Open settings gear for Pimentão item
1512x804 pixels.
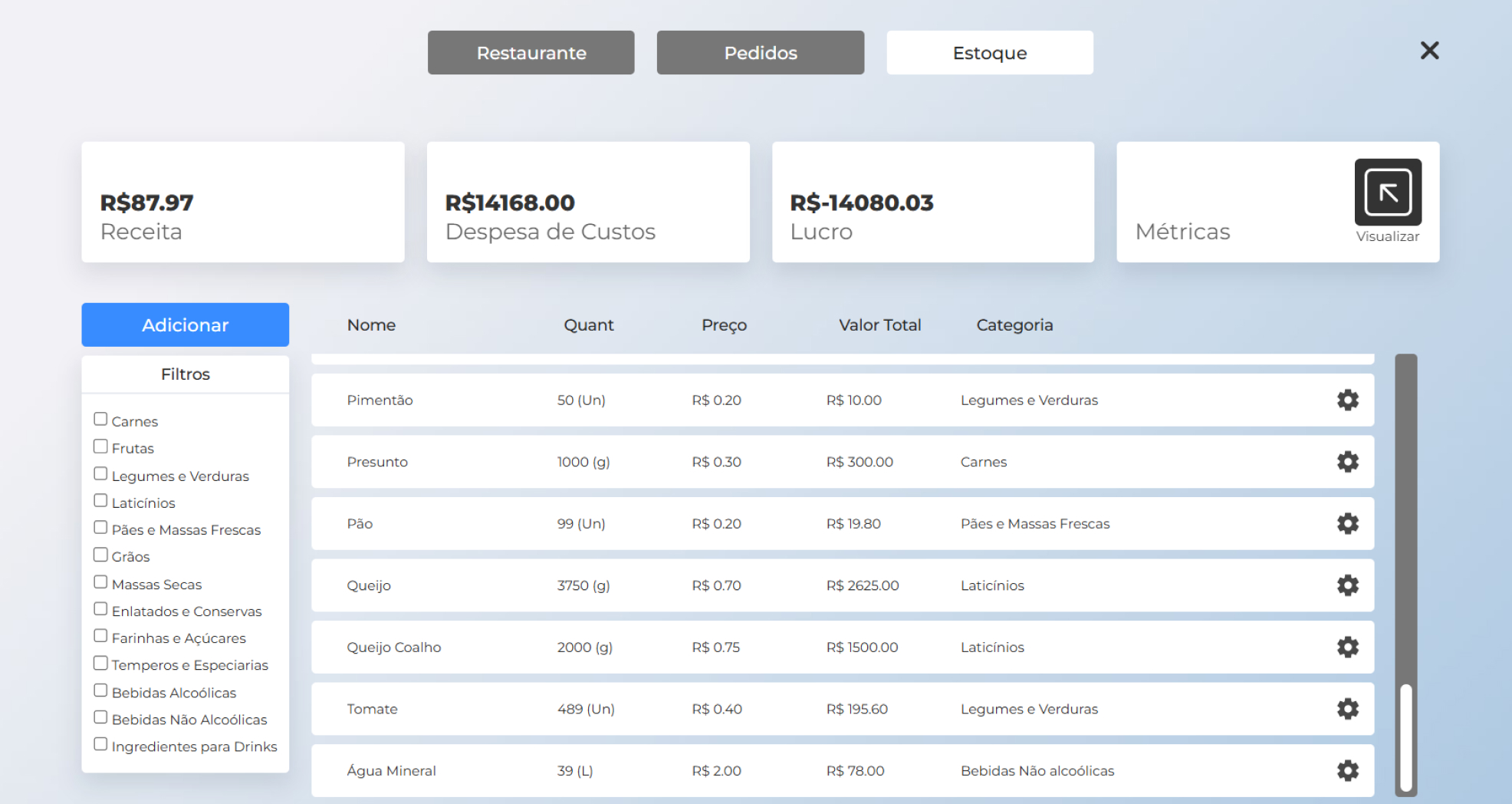click(1347, 400)
